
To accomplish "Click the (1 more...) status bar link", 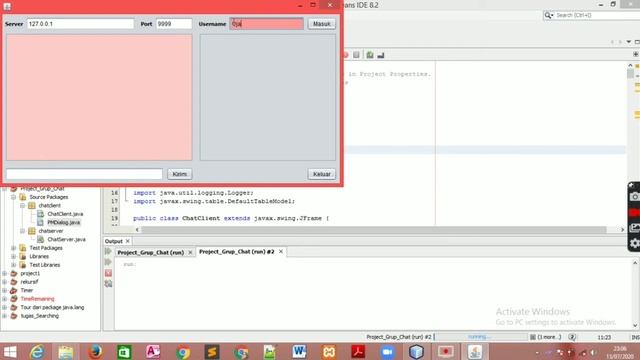I will tap(549, 337).
